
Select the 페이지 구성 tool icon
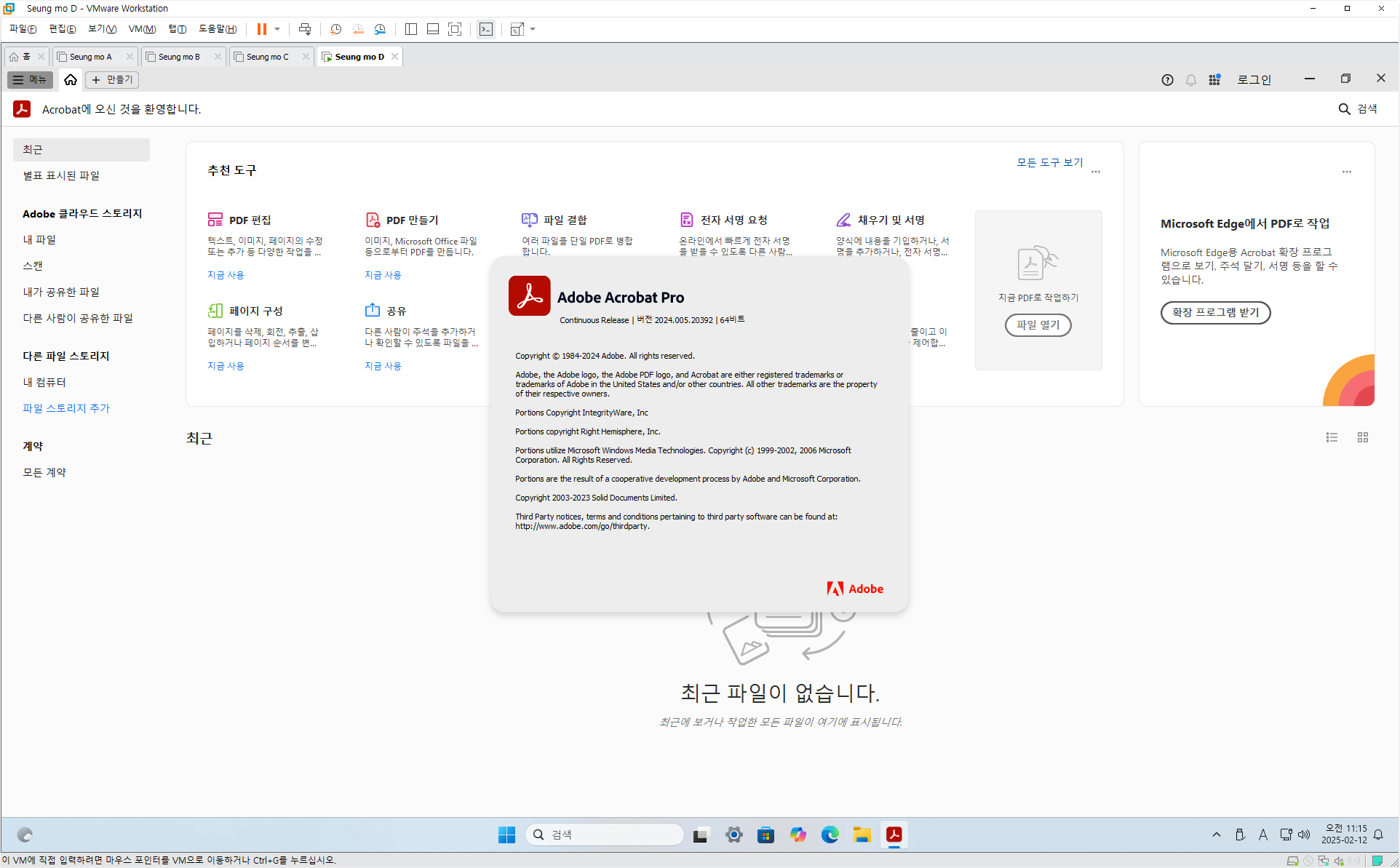[215, 311]
